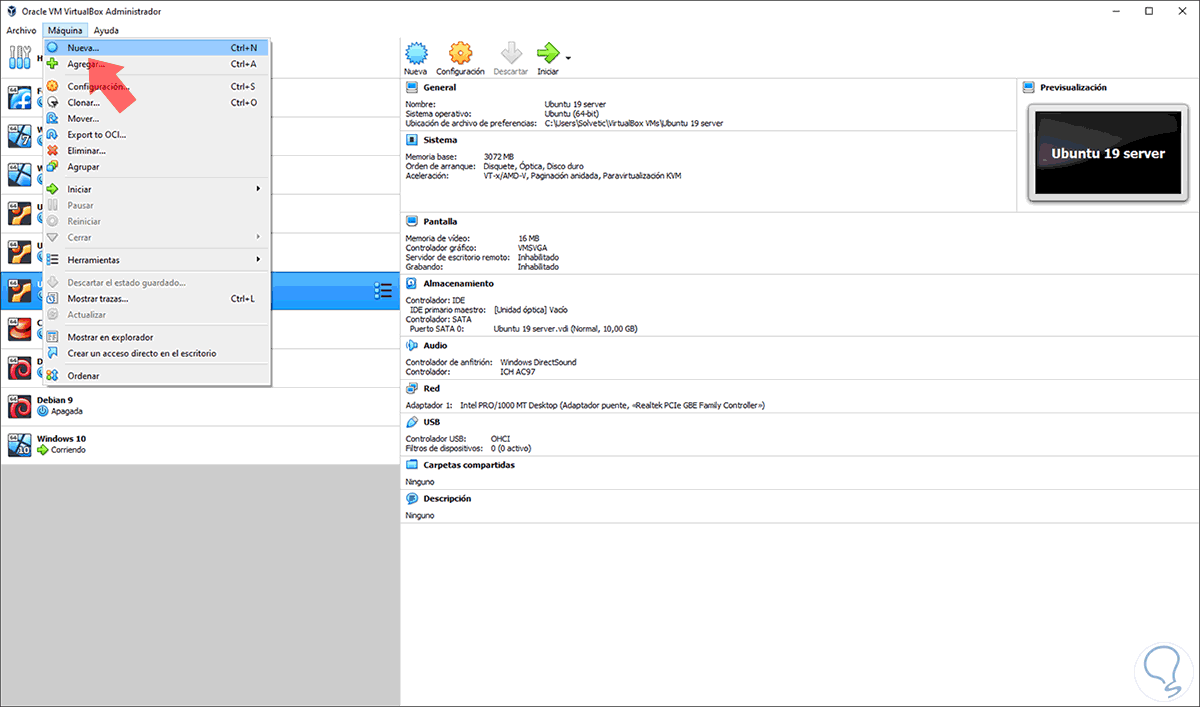This screenshot has height=707, width=1200.
Task: Click the Descripción speech bubble icon
Action: coord(412,498)
